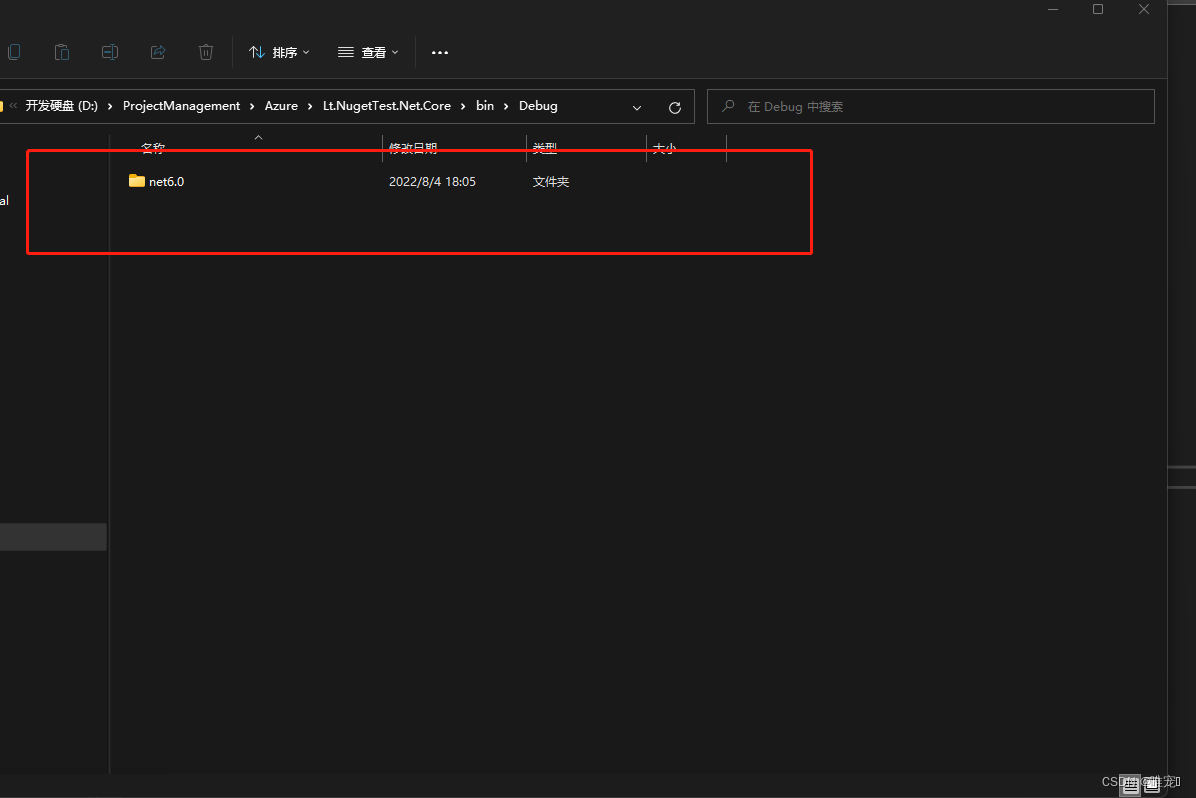
Task: Open the 排序 sort menu
Action: (279, 52)
